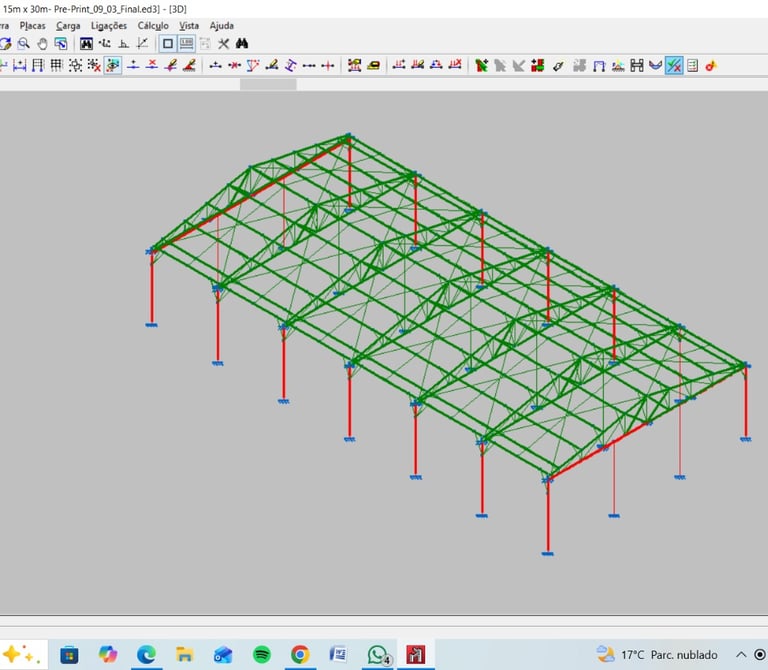
Task: Expand the Vista menu dropdown
Action: 189,25
